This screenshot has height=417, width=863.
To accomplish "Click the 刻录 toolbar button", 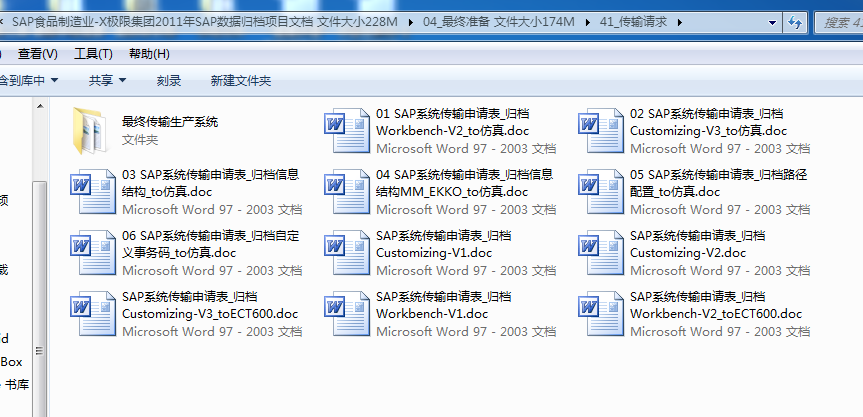I will pyautogui.click(x=169, y=81).
